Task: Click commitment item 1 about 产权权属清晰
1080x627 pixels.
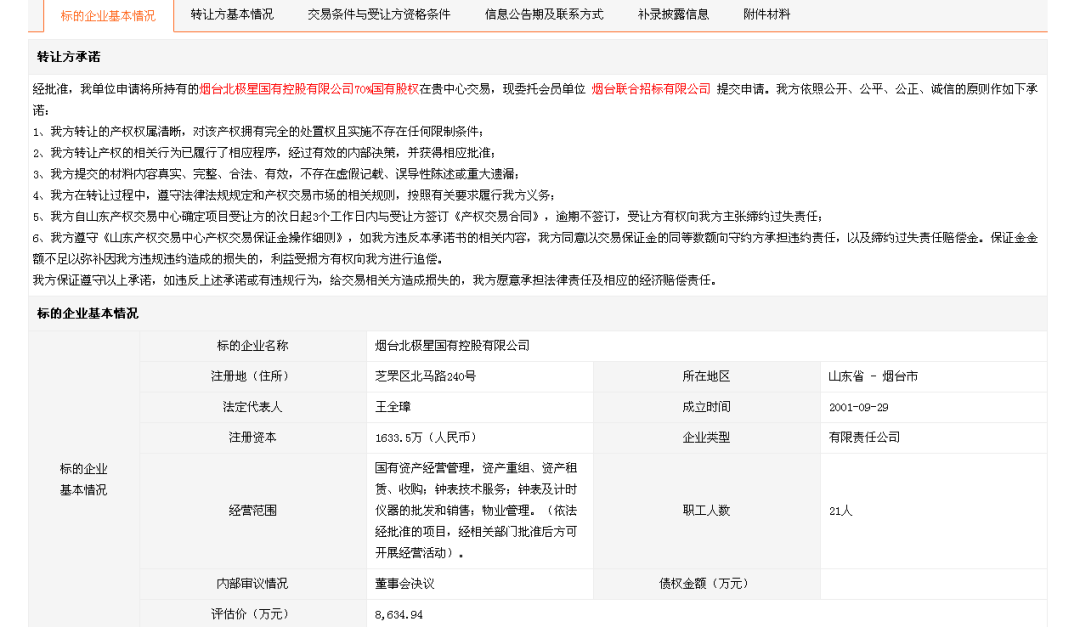Action: point(258,132)
